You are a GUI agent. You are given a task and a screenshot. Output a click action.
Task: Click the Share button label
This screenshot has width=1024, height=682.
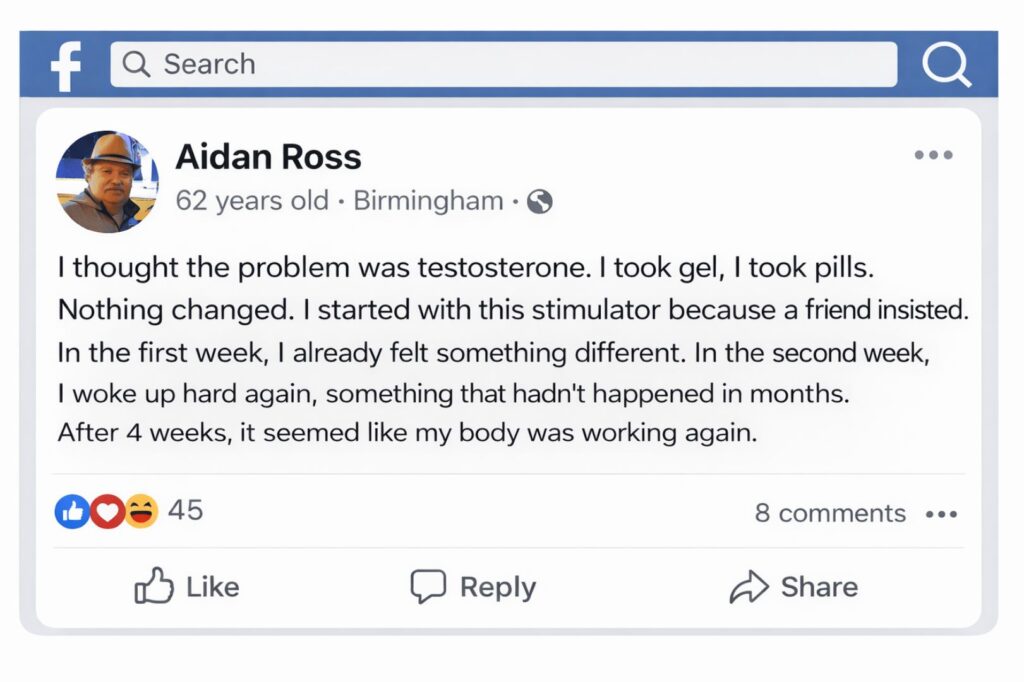tap(819, 587)
